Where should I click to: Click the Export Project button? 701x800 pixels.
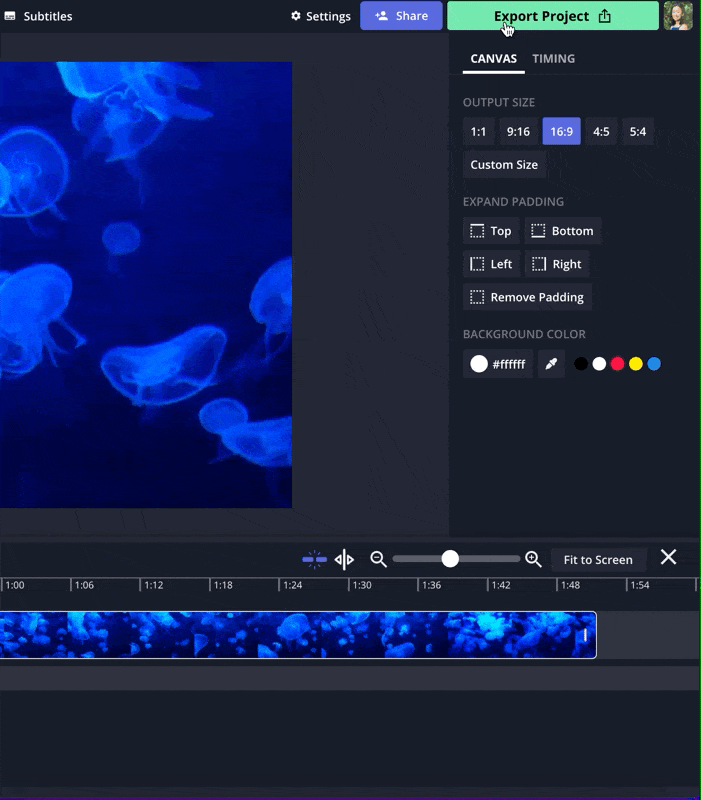click(x=552, y=16)
